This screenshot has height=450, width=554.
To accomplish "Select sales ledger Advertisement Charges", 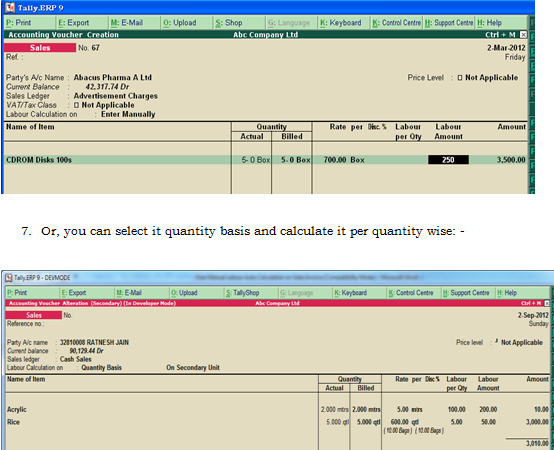I will (x=116, y=96).
